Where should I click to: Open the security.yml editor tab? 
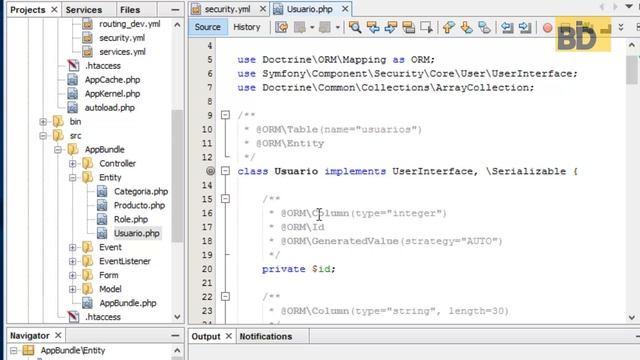[228, 9]
